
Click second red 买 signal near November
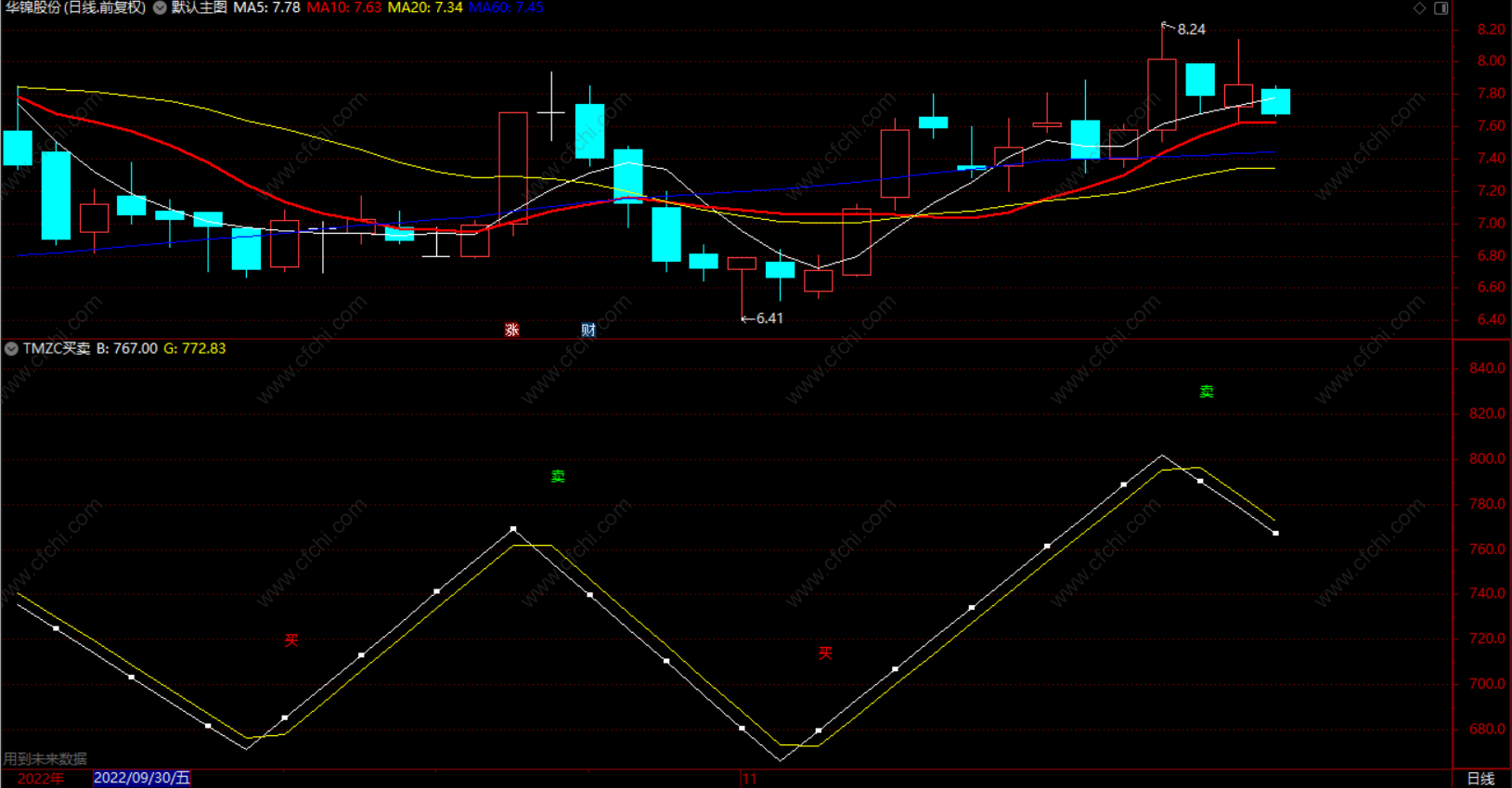click(825, 653)
